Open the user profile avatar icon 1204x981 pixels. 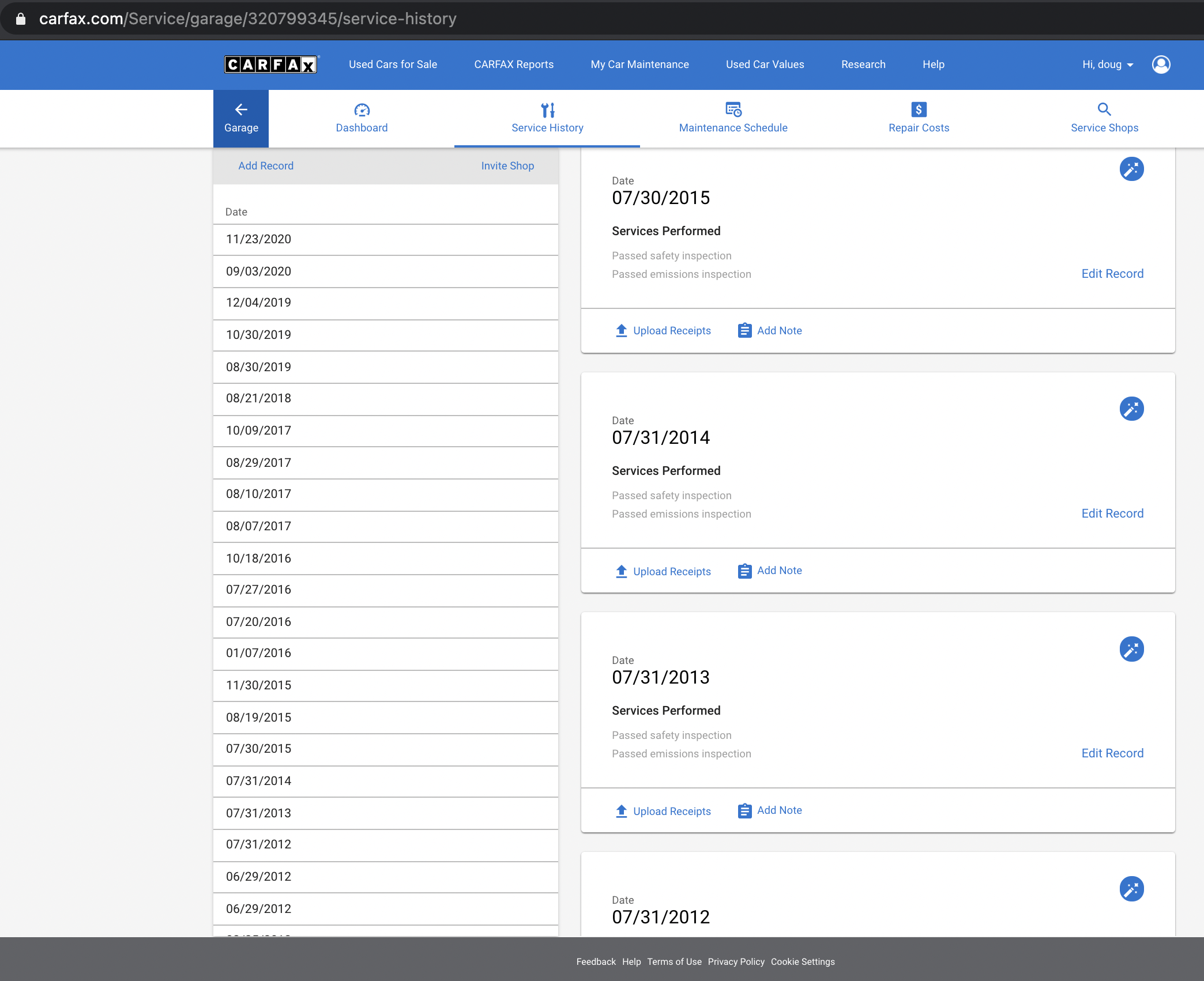[1161, 65]
